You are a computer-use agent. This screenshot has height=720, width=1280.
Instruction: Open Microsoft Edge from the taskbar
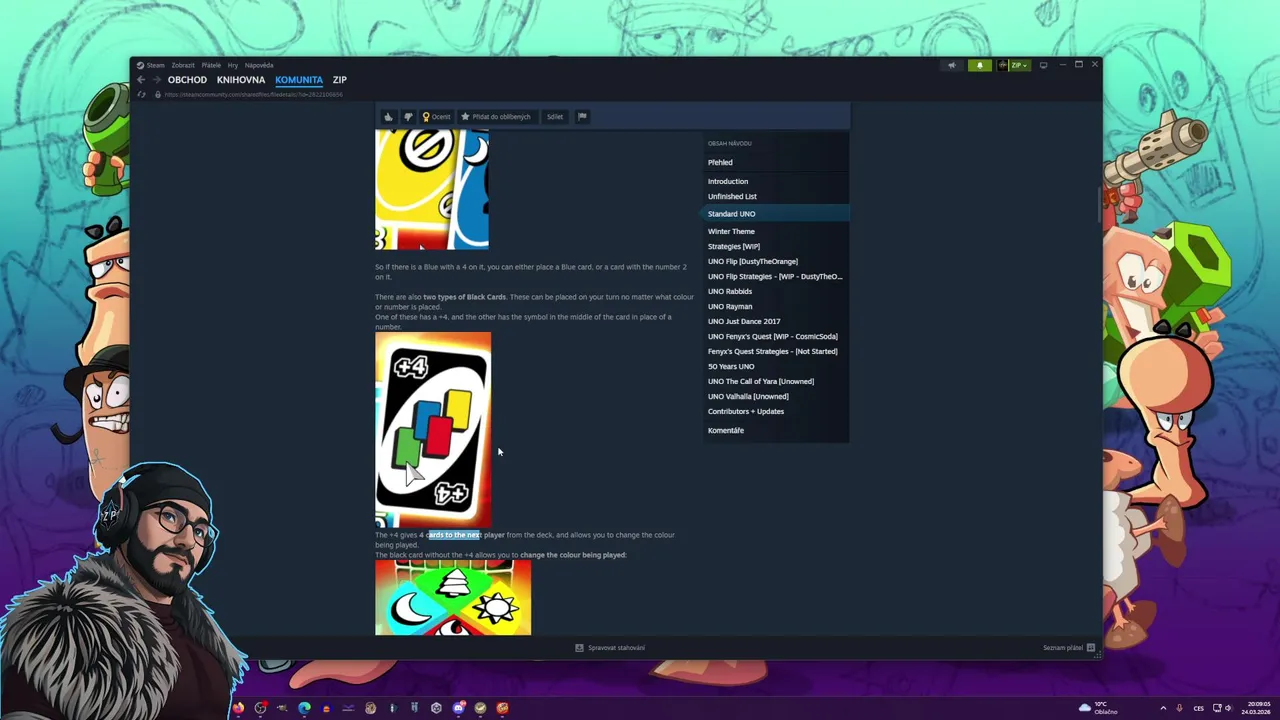pyautogui.click(x=304, y=708)
